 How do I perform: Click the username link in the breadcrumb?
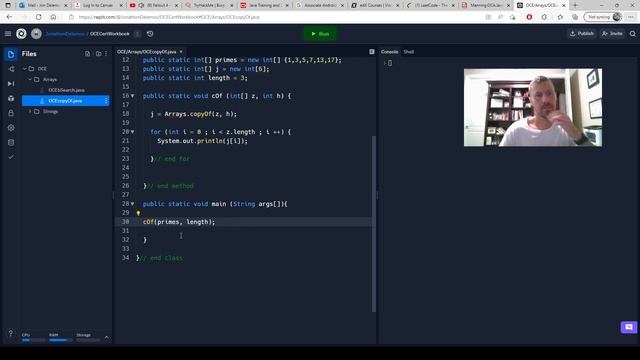(x=65, y=34)
